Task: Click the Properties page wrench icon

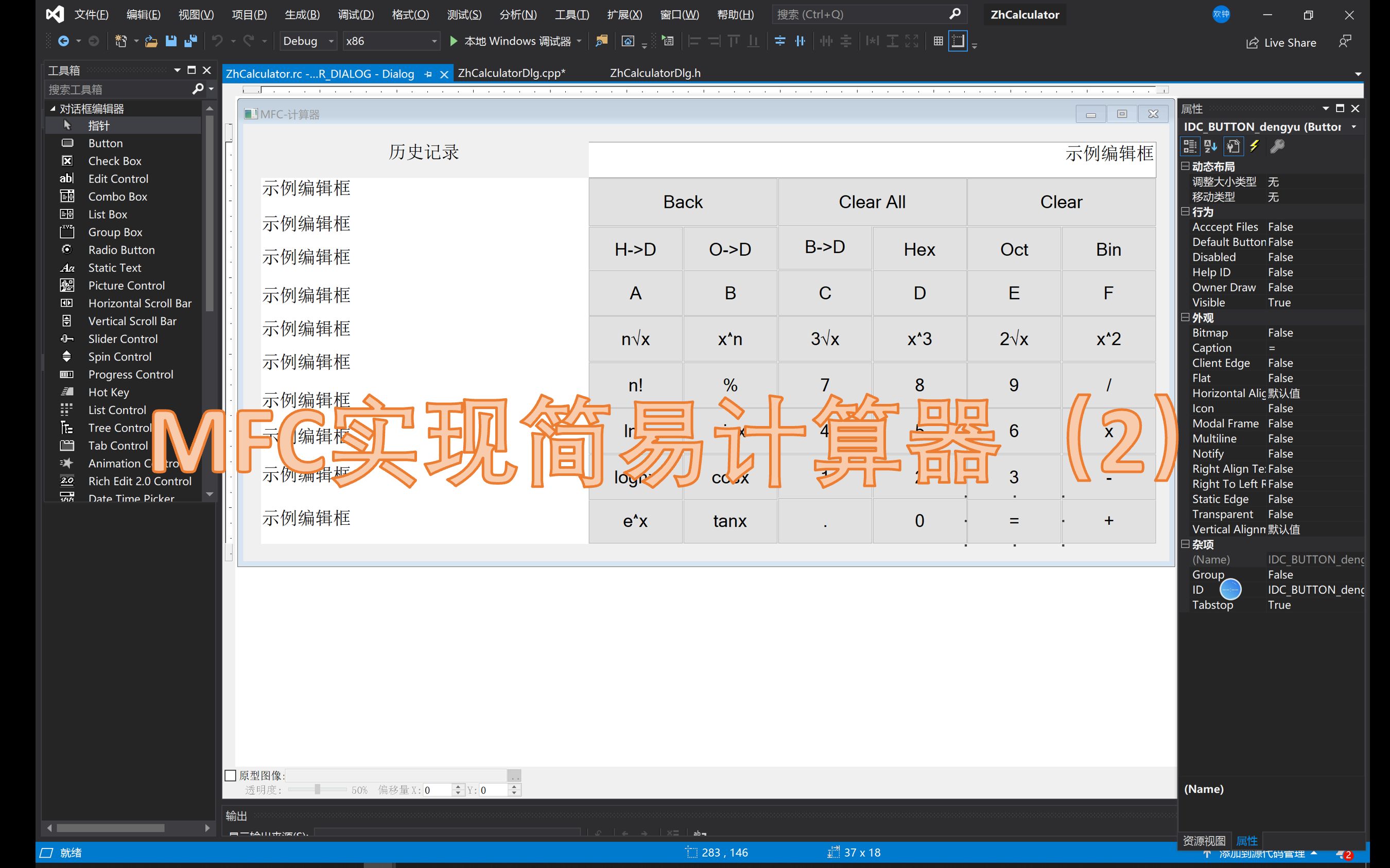Action: pyautogui.click(x=1232, y=147)
